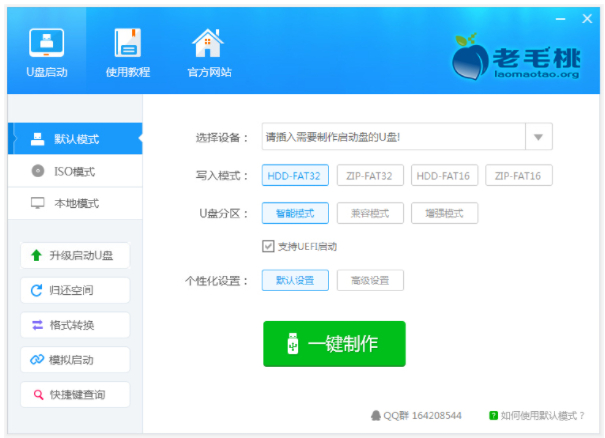Open the 使用教程 tutorial icon
The width and height of the screenshot is (605, 438).
tap(128, 43)
